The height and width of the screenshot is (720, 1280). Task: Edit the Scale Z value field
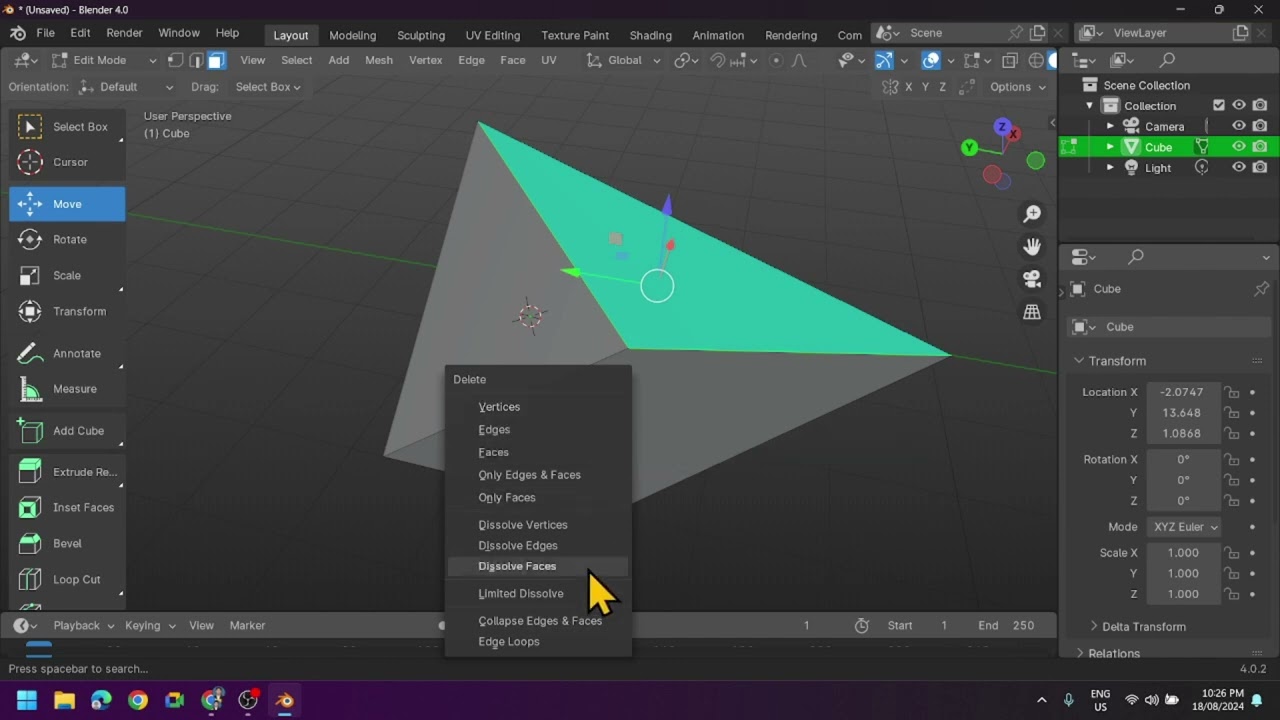coord(1184,594)
